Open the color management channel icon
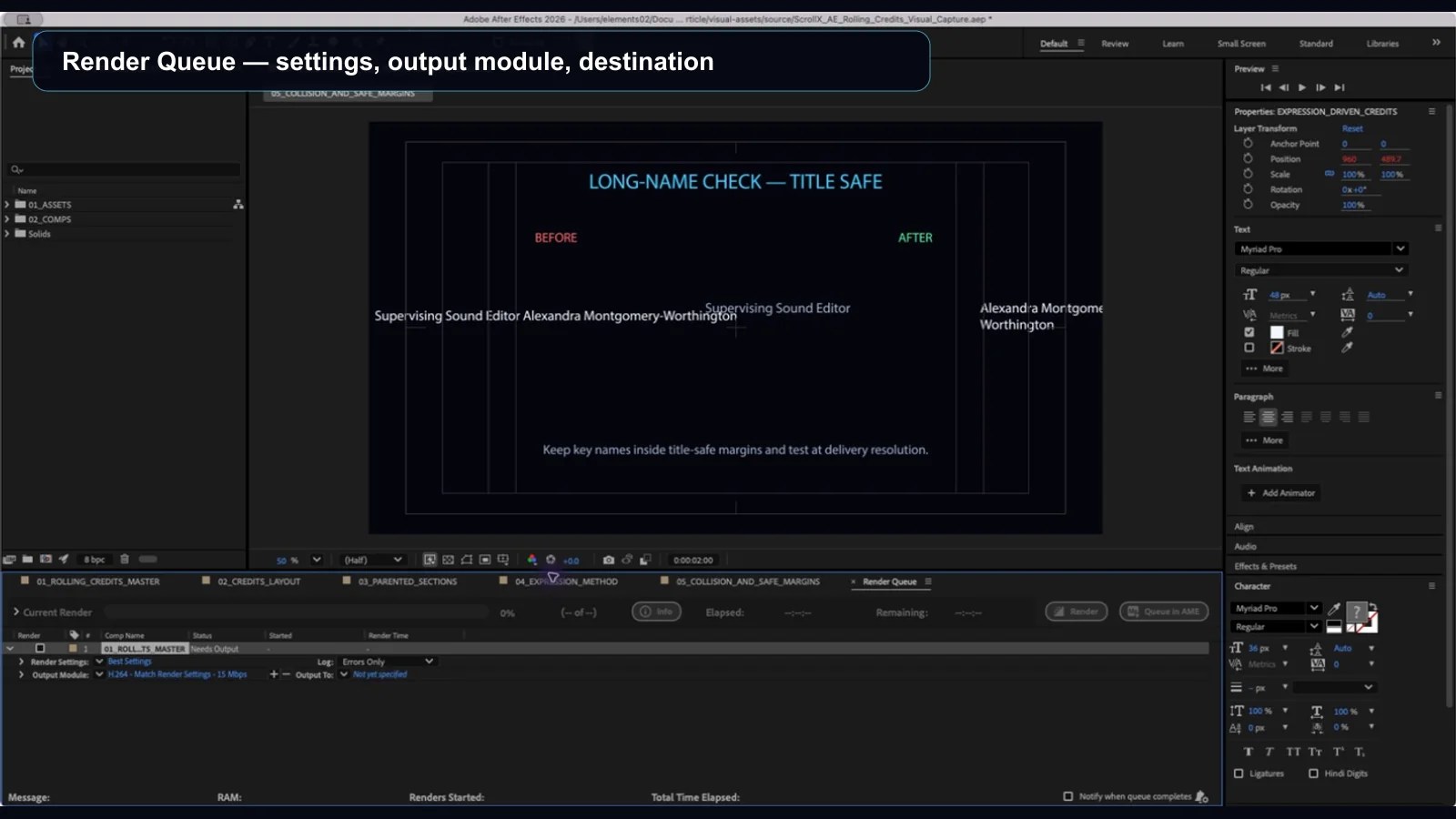The image size is (1456, 819). (x=532, y=560)
